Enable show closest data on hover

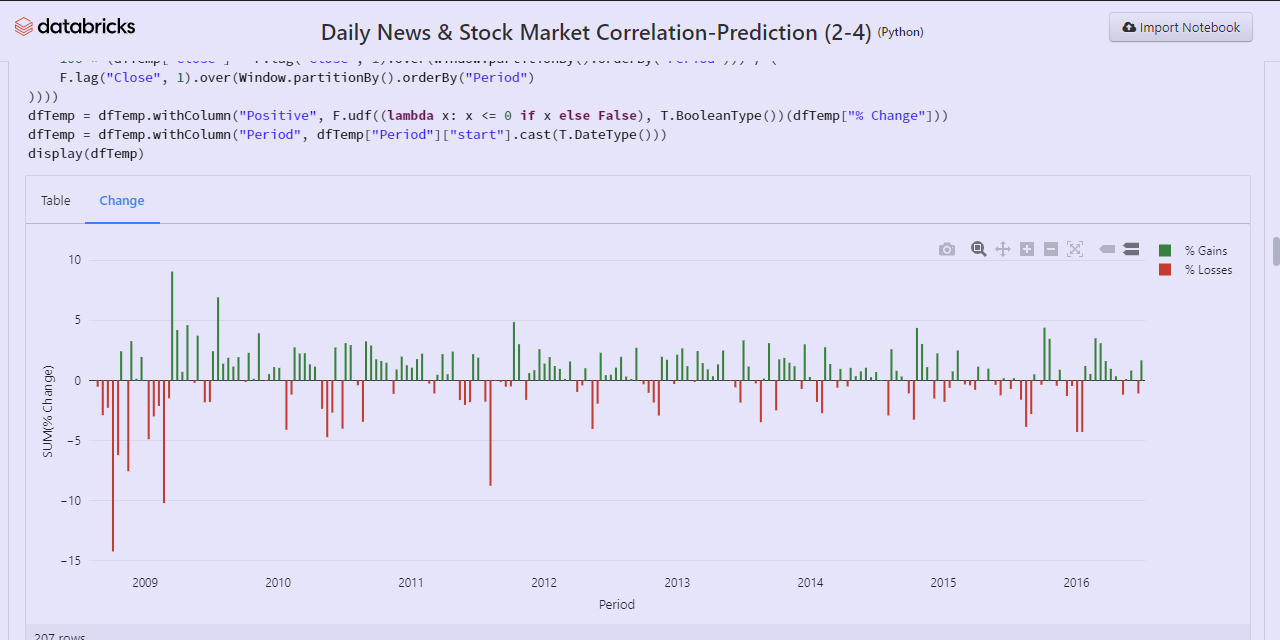1107,249
